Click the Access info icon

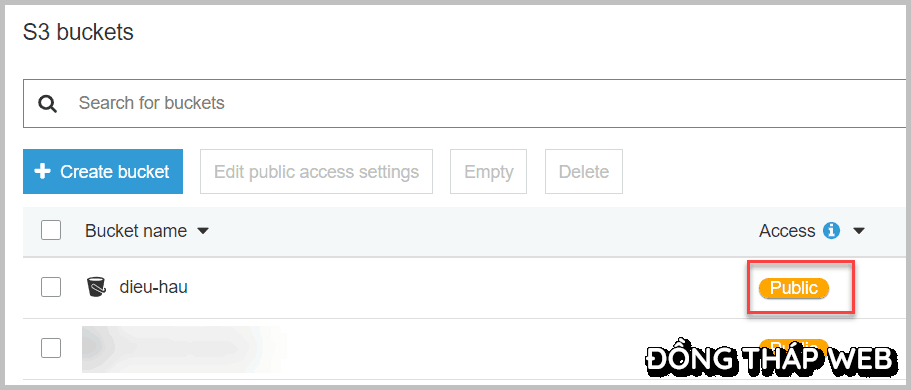pyautogui.click(x=831, y=231)
